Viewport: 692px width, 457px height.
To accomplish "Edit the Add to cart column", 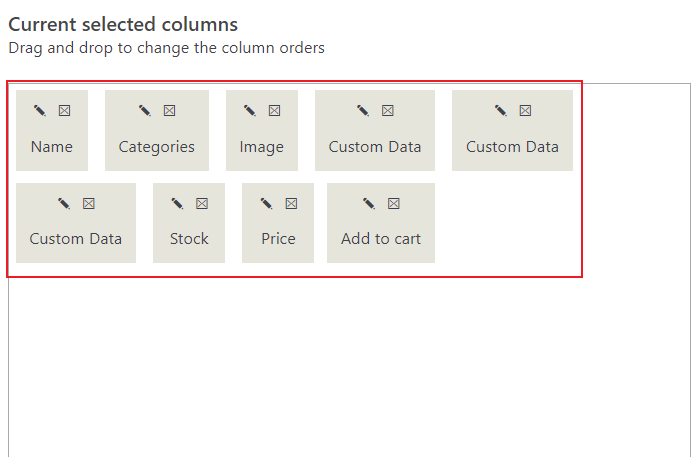I will coord(369,203).
